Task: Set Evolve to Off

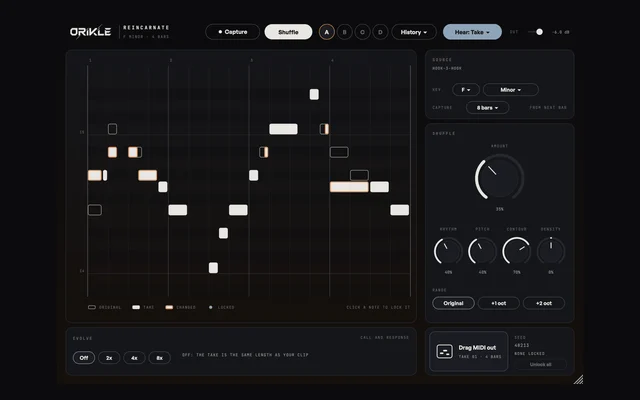Action: 84,358
